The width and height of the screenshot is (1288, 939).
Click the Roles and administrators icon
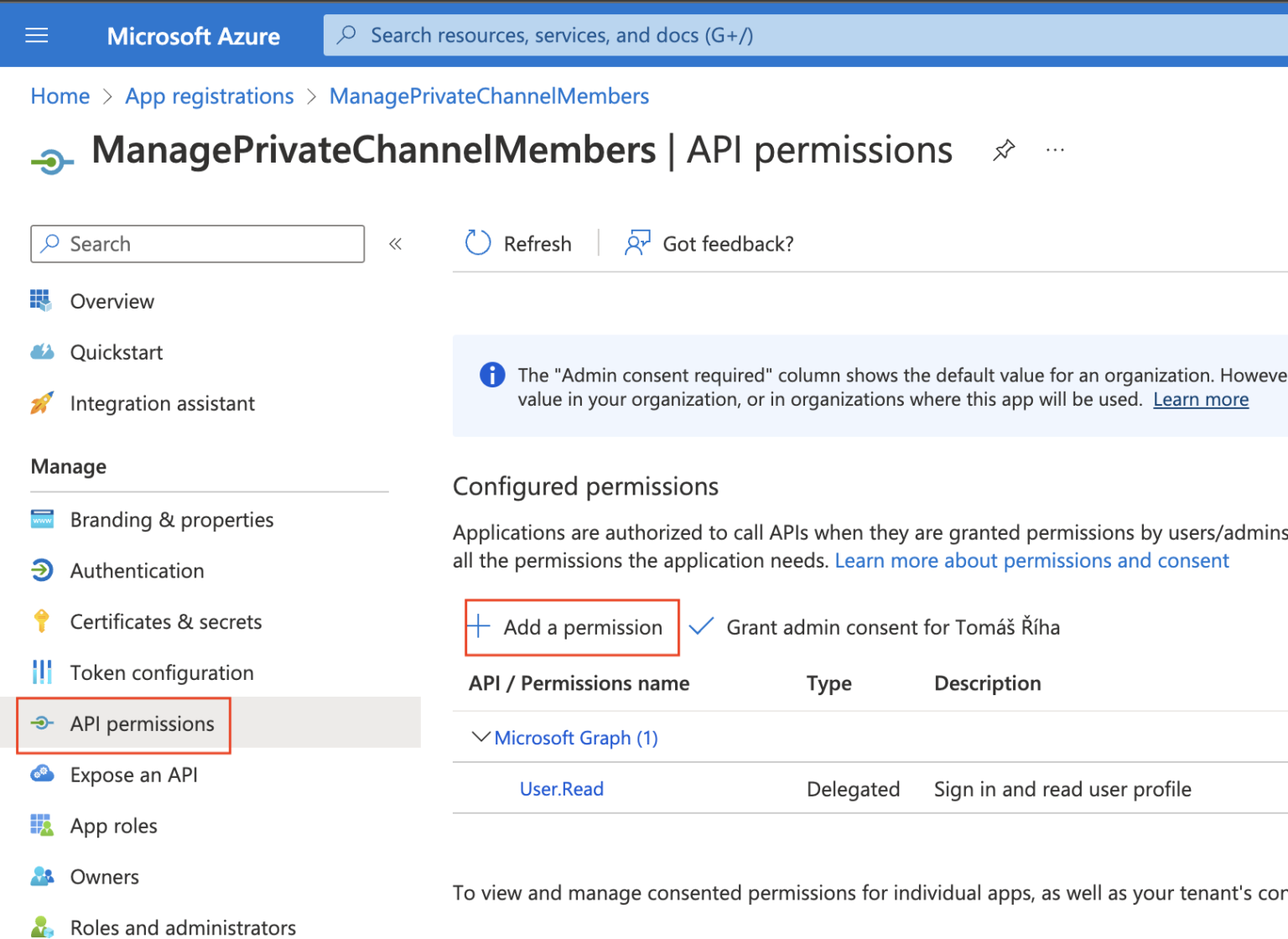click(42, 926)
